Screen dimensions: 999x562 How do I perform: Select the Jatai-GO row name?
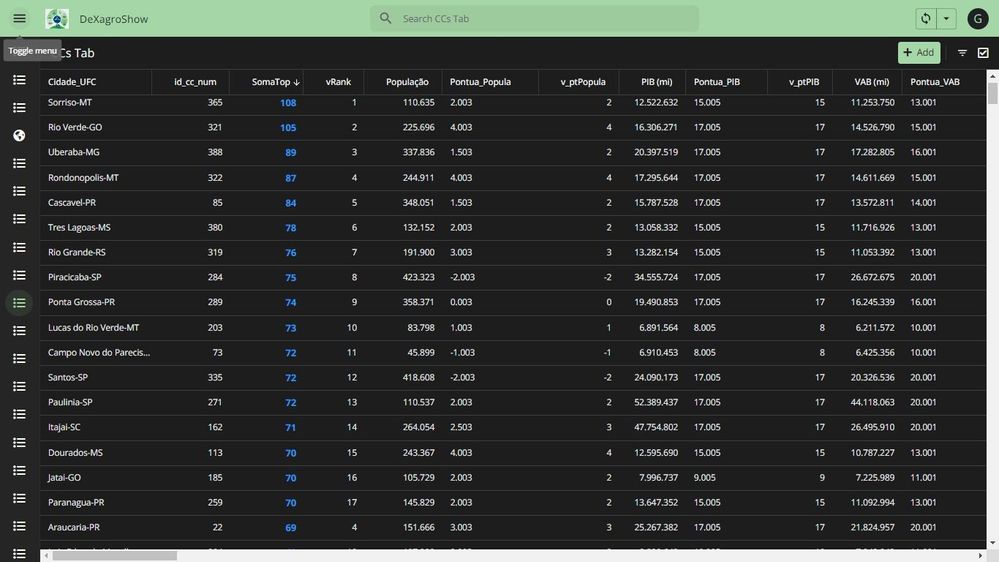coord(64,477)
